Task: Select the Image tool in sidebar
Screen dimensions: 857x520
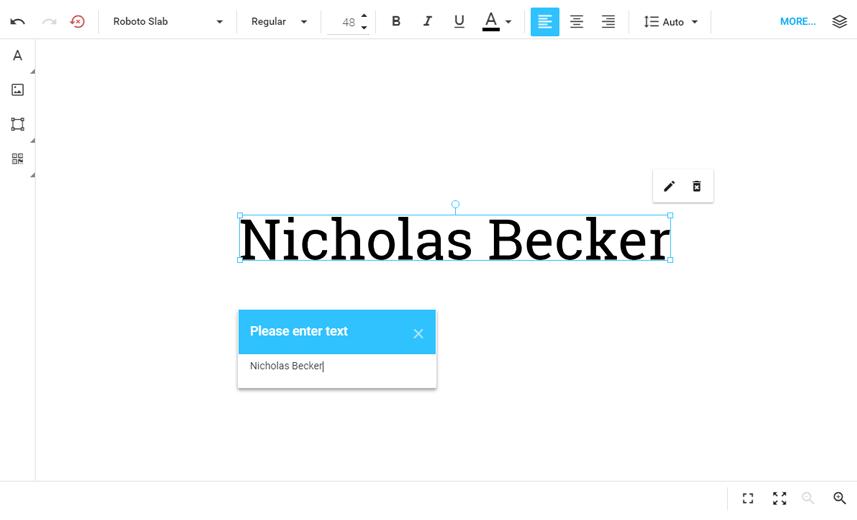Action: (17, 90)
